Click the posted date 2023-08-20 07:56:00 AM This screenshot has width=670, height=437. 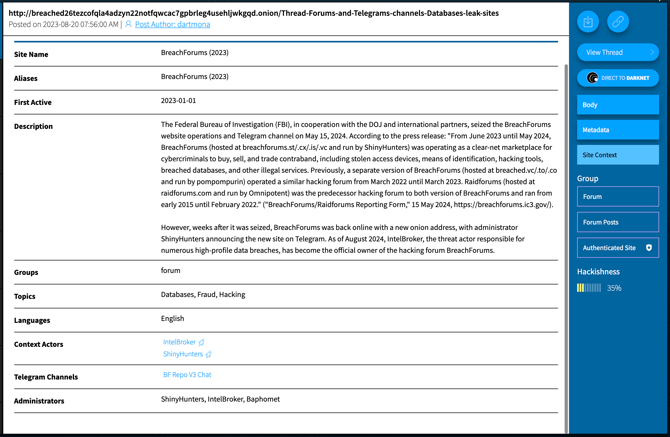[x=80, y=24]
